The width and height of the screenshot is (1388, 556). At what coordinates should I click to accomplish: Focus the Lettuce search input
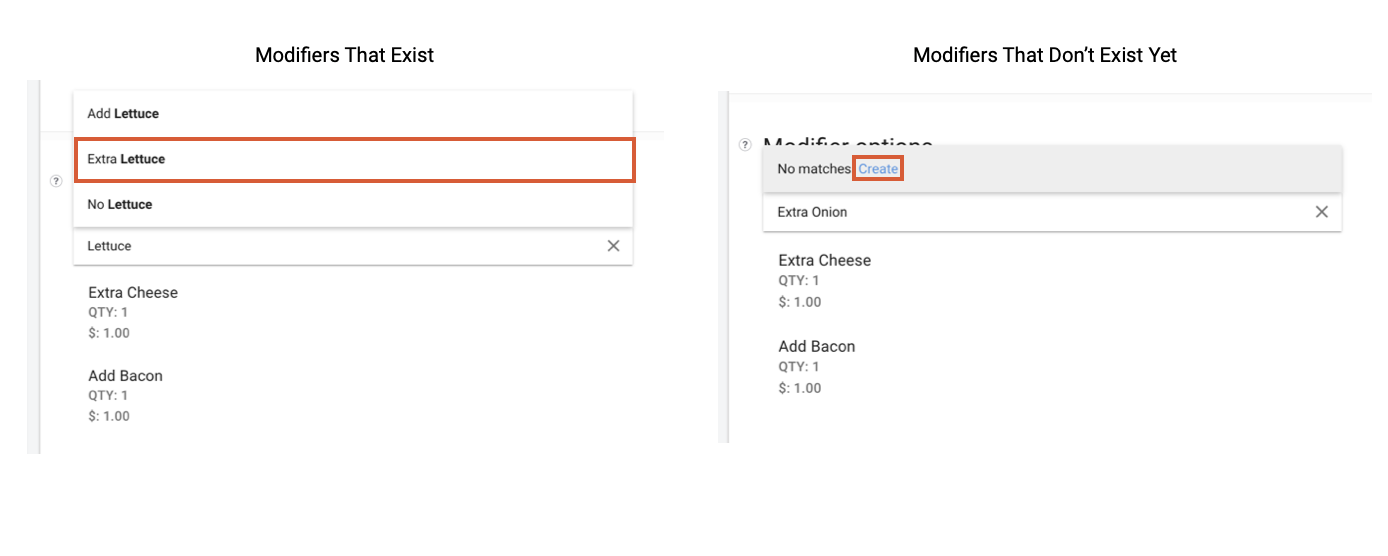pos(340,246)
